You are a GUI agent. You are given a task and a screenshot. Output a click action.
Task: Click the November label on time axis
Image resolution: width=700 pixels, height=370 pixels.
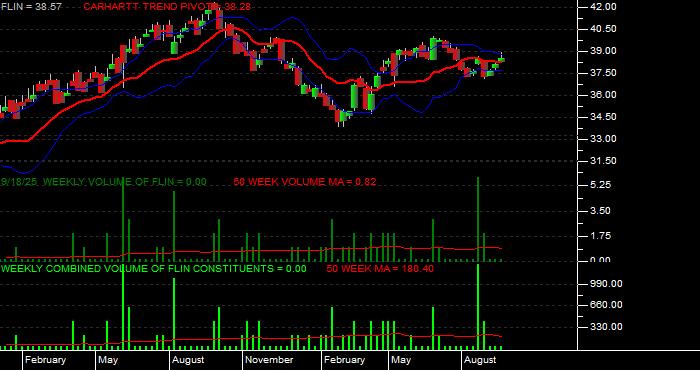(269, 360)
